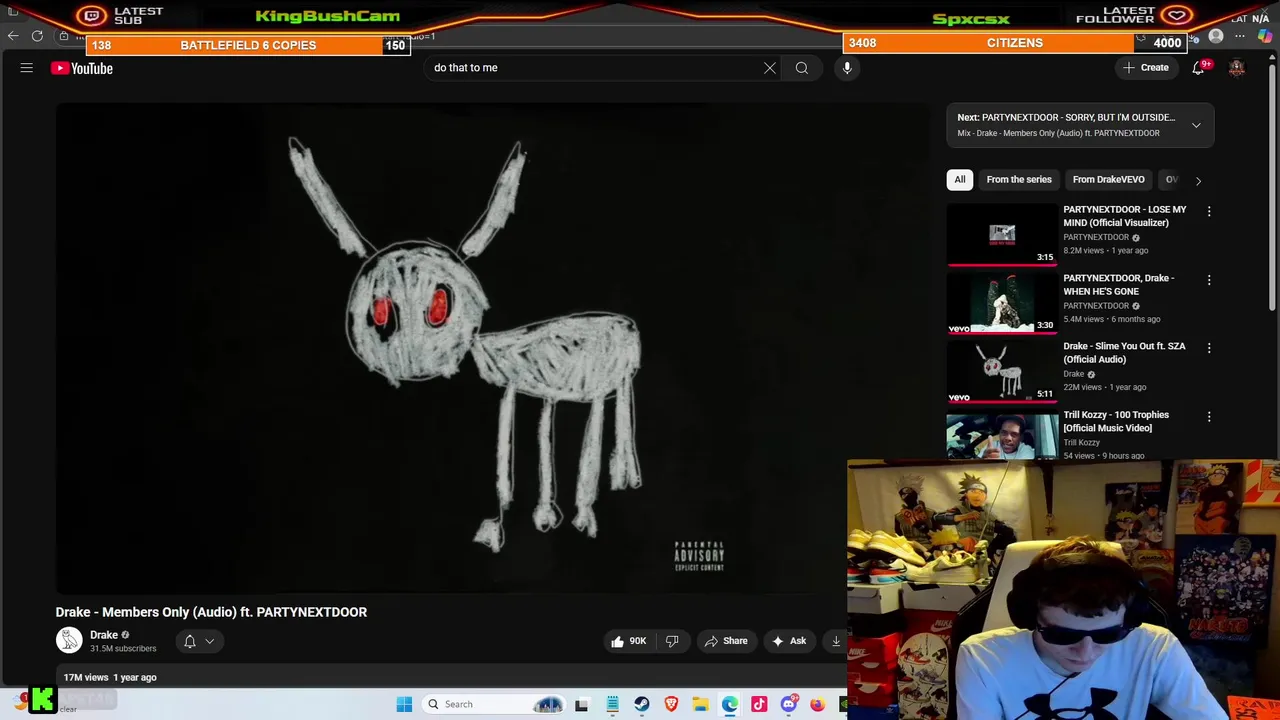Open options for WHEN HE'S GONE video
1280x720 pixels.
[x=1209, y=280]
